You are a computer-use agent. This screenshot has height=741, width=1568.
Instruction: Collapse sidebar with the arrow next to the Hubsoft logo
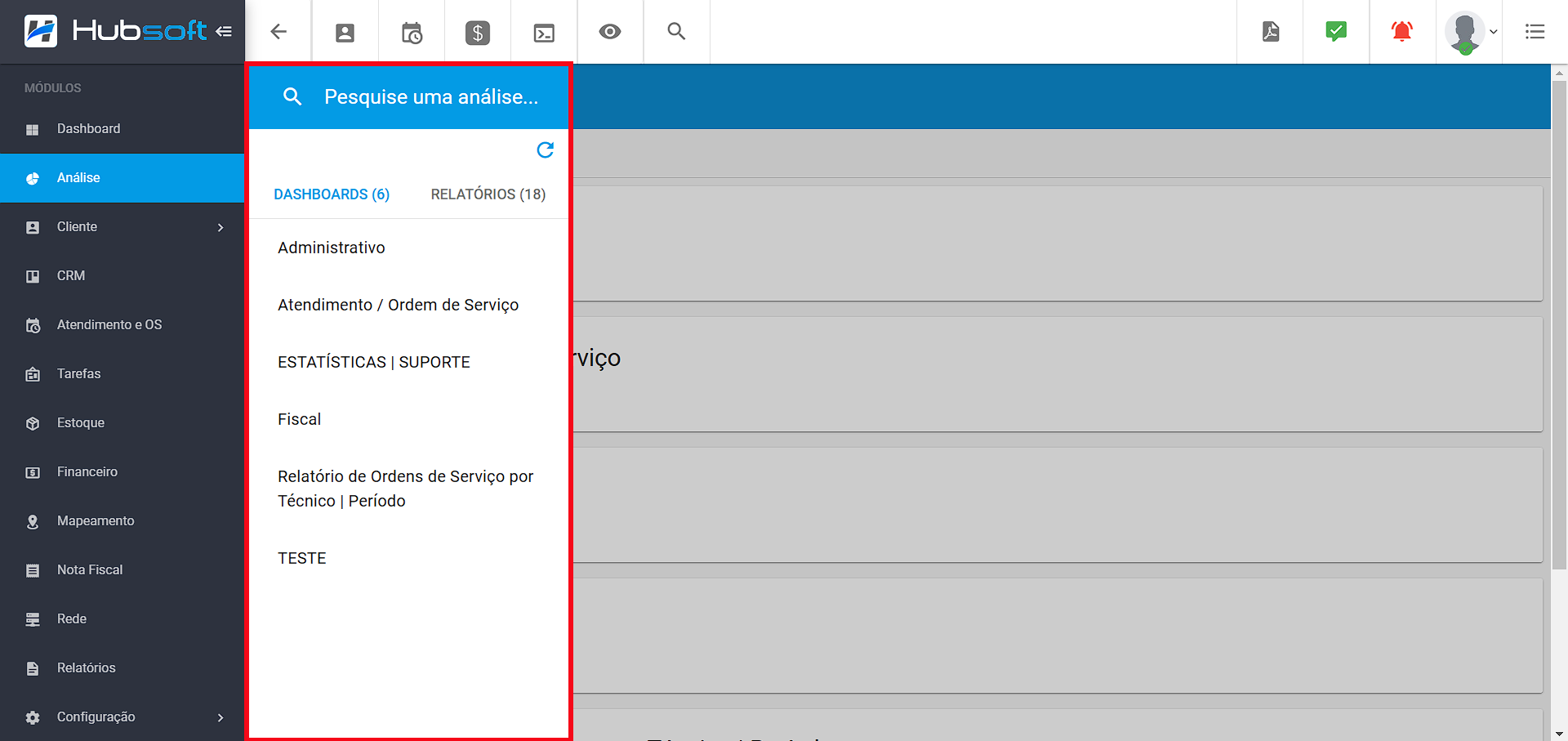(224, 32)
